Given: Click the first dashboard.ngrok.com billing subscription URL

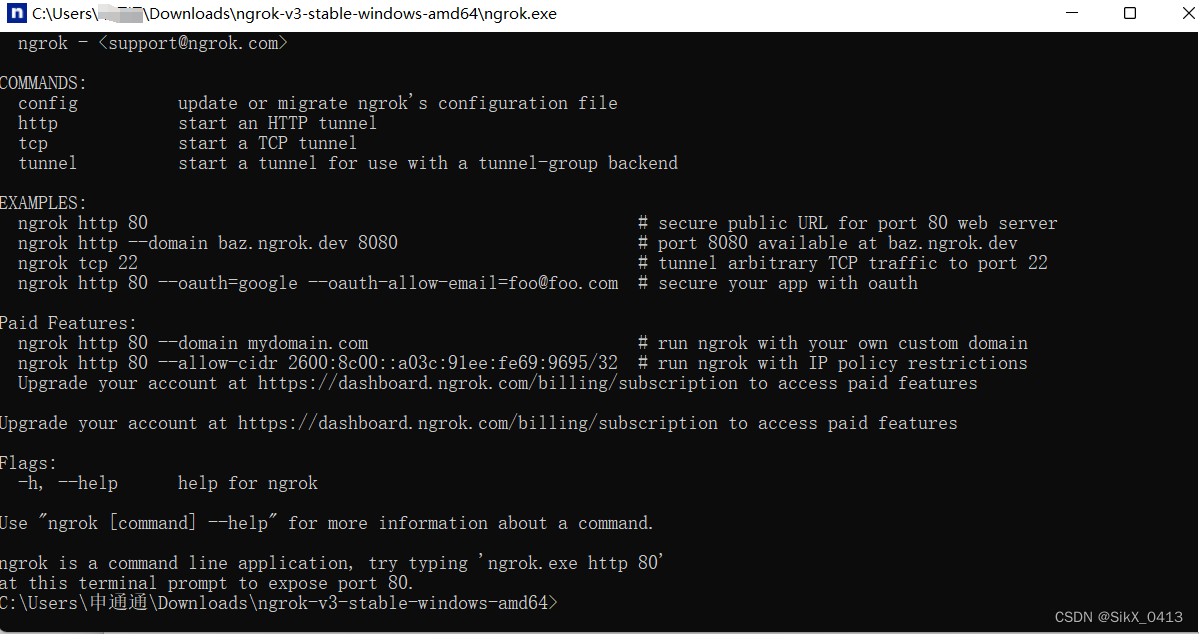Looking at the screenshot, I should pyautogui.click(x=498, y=383).
